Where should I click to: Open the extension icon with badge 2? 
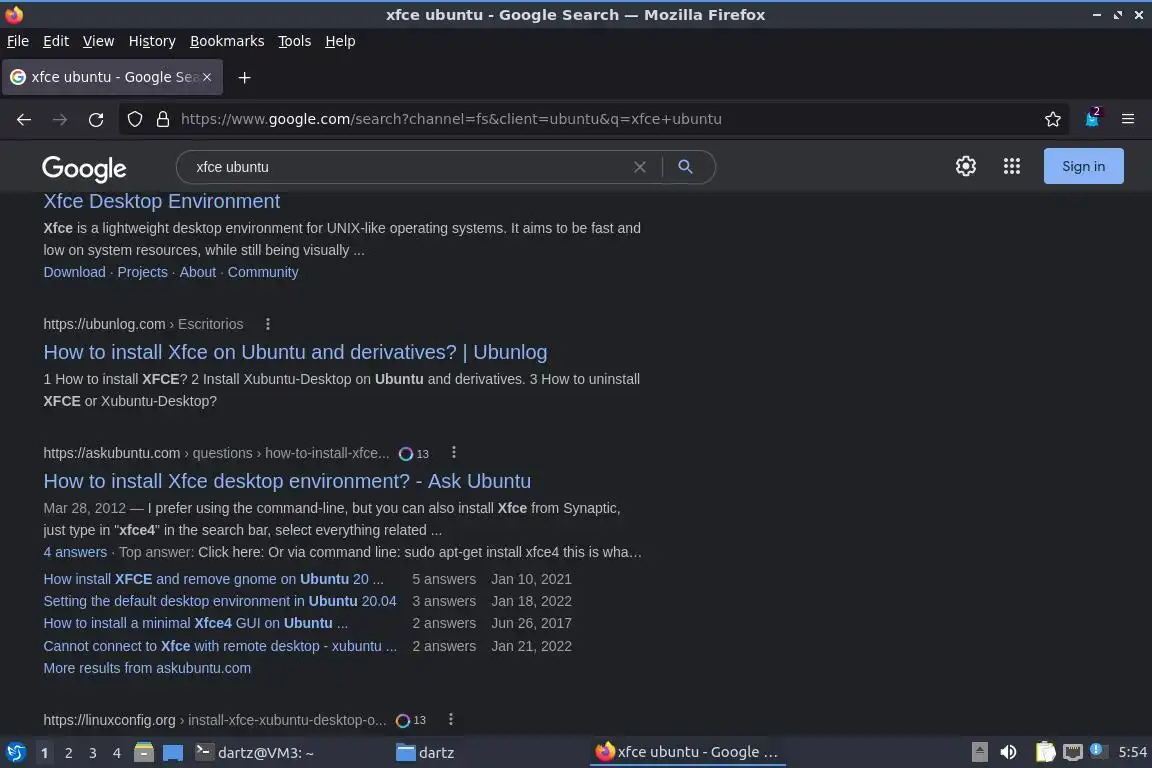tap(1092, 118)
